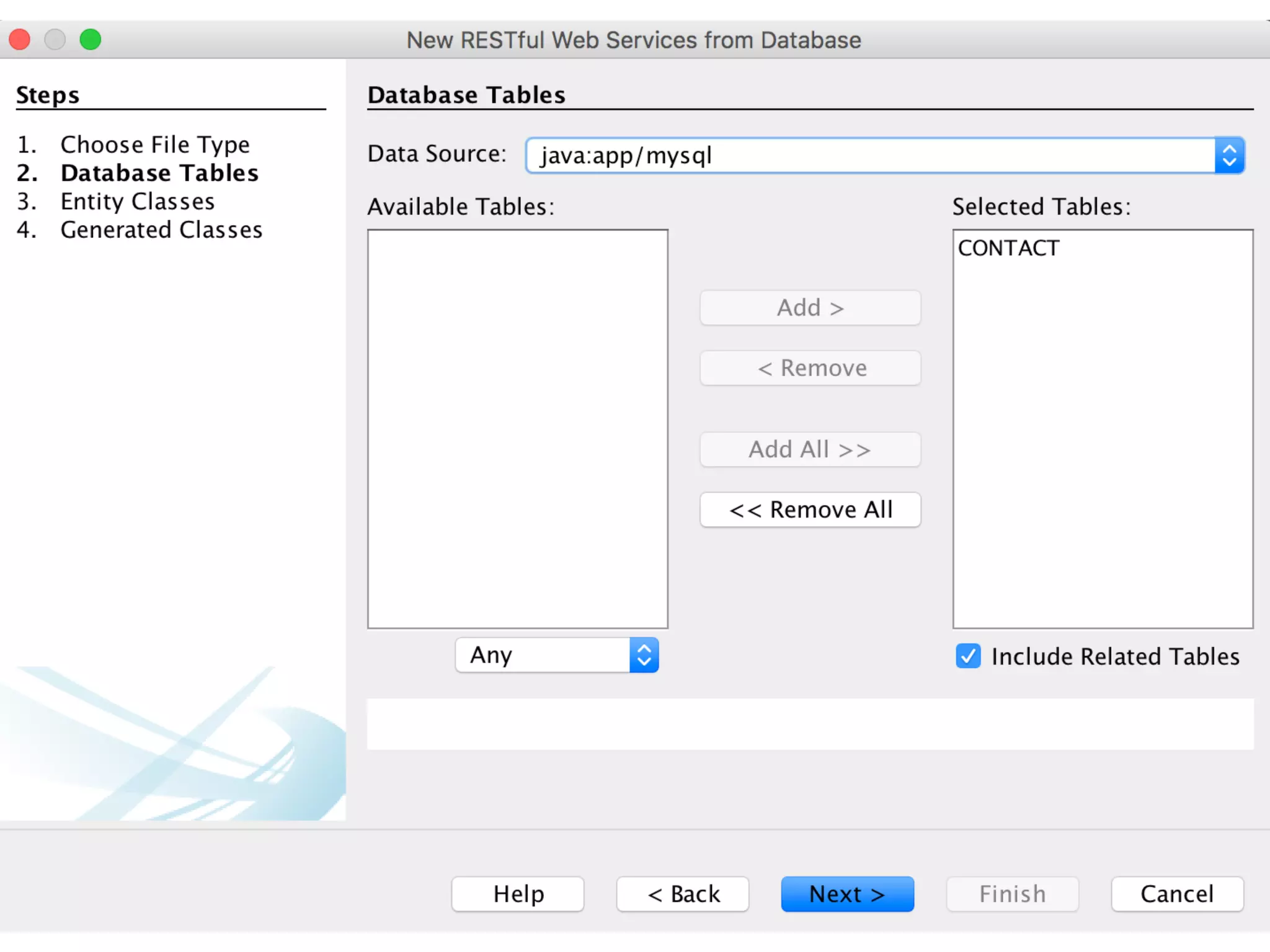The width and height of the screenshot is (1270, 952).
Task: Cancel the web services wizard
Action: click(1177, 894)
